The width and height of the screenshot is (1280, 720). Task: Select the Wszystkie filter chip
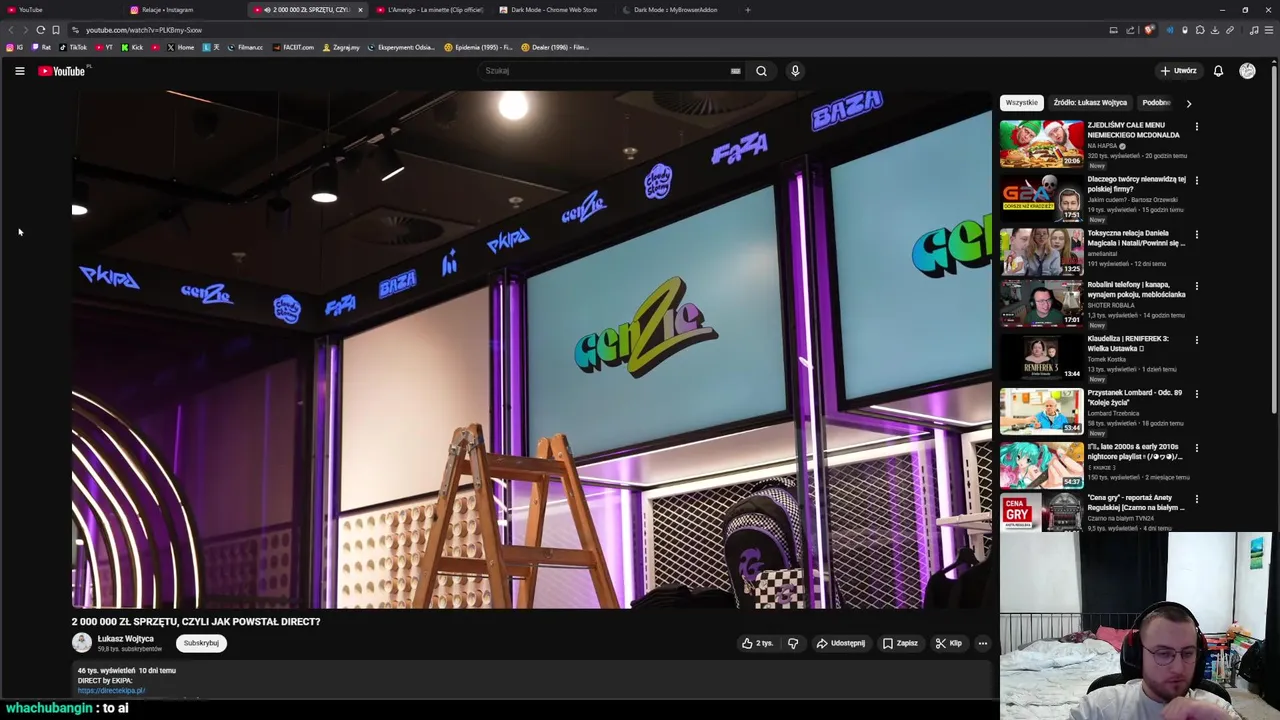[x=1021, y=102]
